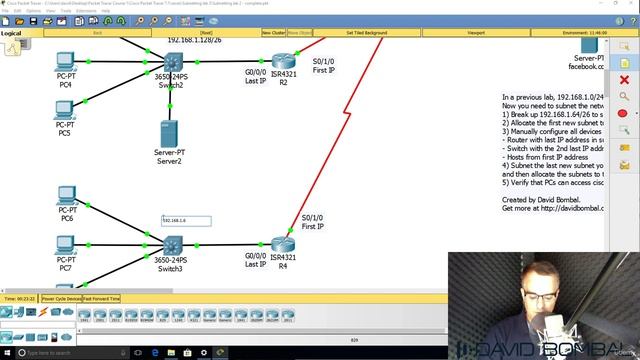Choose the Add Simple PDU envelope tool
The image size is (640, 360).
[x=624, y=148]
